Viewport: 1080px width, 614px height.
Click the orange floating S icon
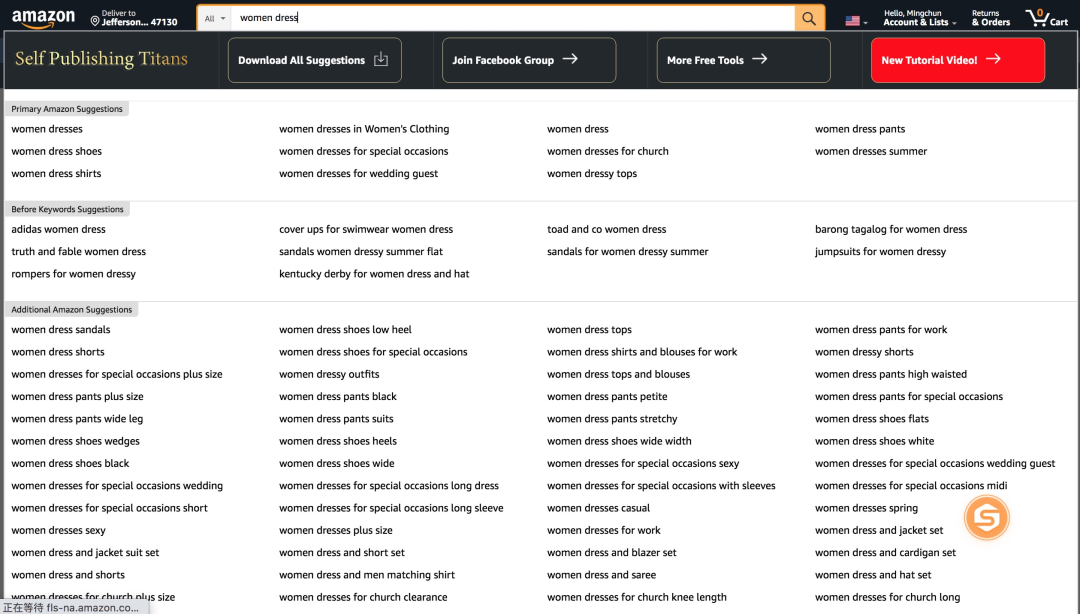pyautogui.click(x=986, y=518)
